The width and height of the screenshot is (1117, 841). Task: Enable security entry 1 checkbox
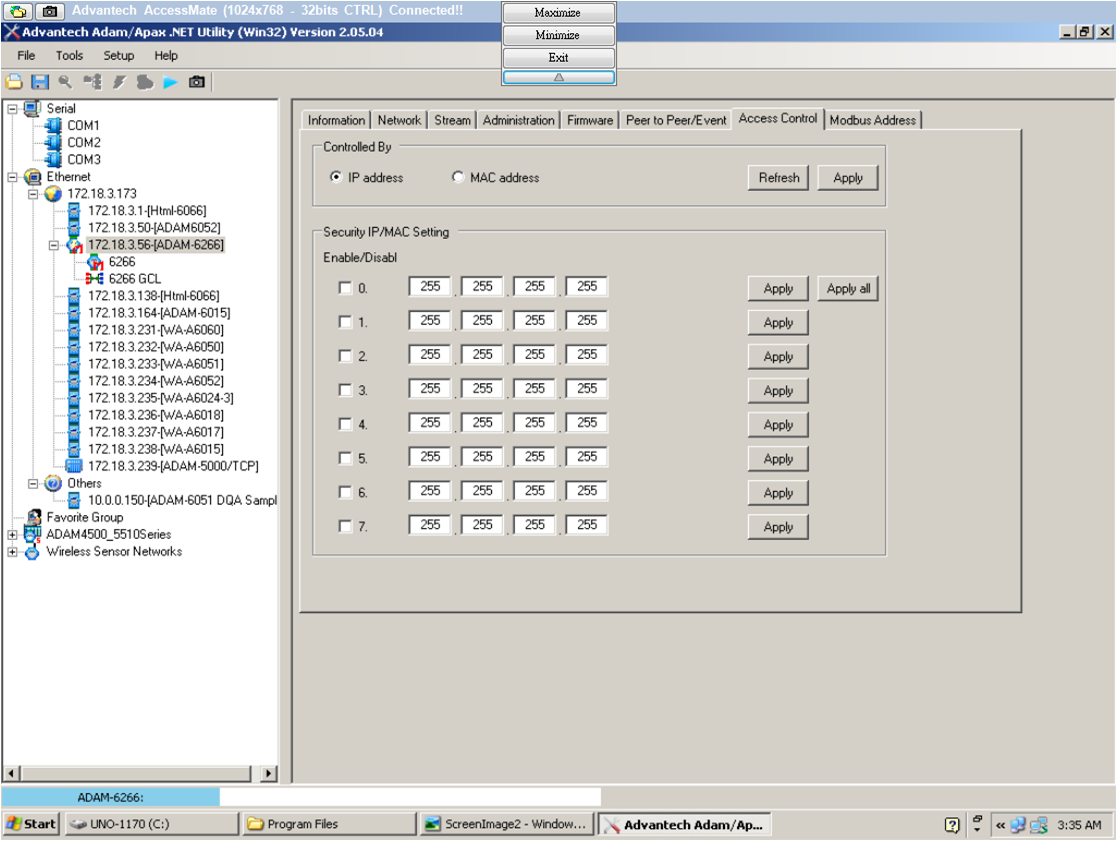tap(346, 322)
